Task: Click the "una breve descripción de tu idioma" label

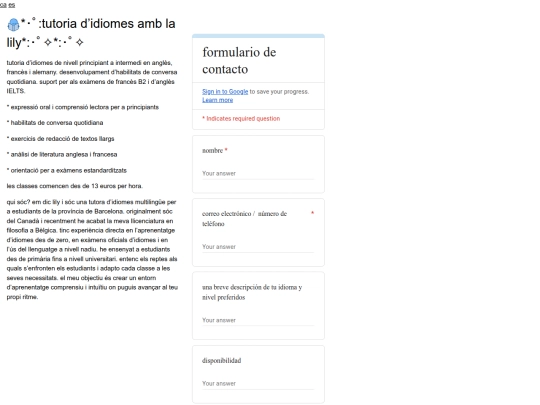Action: click(x=252, y=292)
